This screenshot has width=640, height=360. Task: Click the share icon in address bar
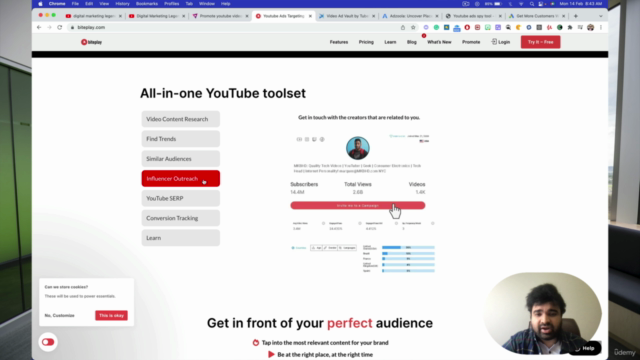403,27
